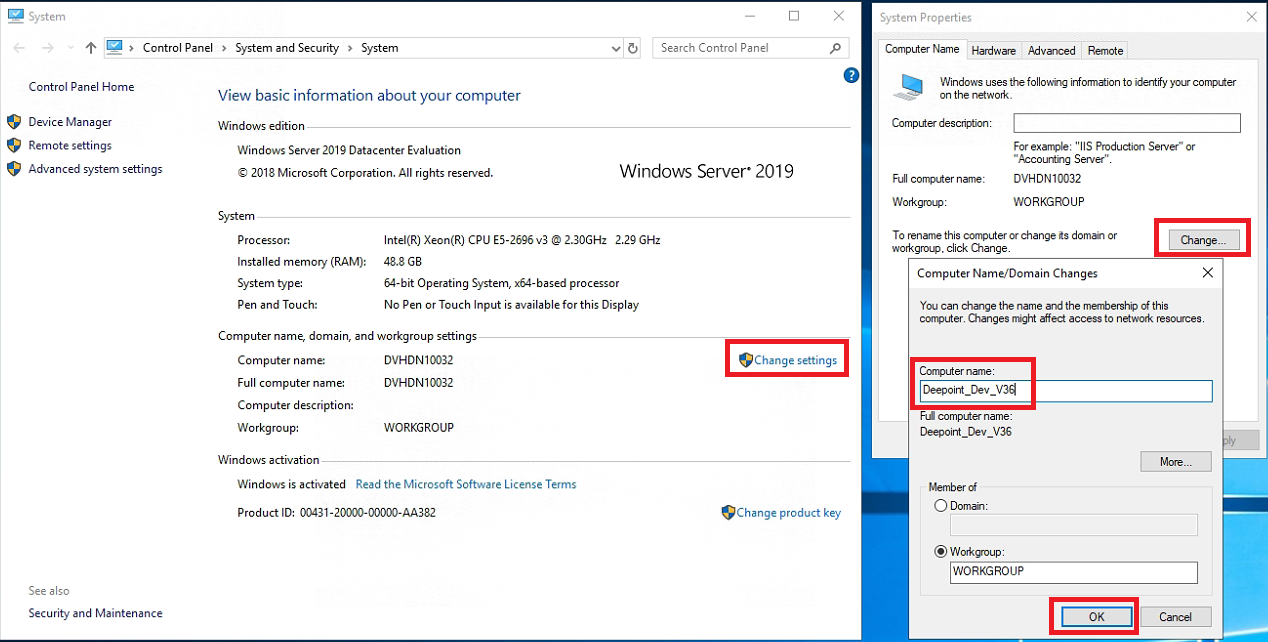Click Cancel in Computer Name/Domain Changes
The height and width of the screenshot is (642, 1268).
[1175, 617]
